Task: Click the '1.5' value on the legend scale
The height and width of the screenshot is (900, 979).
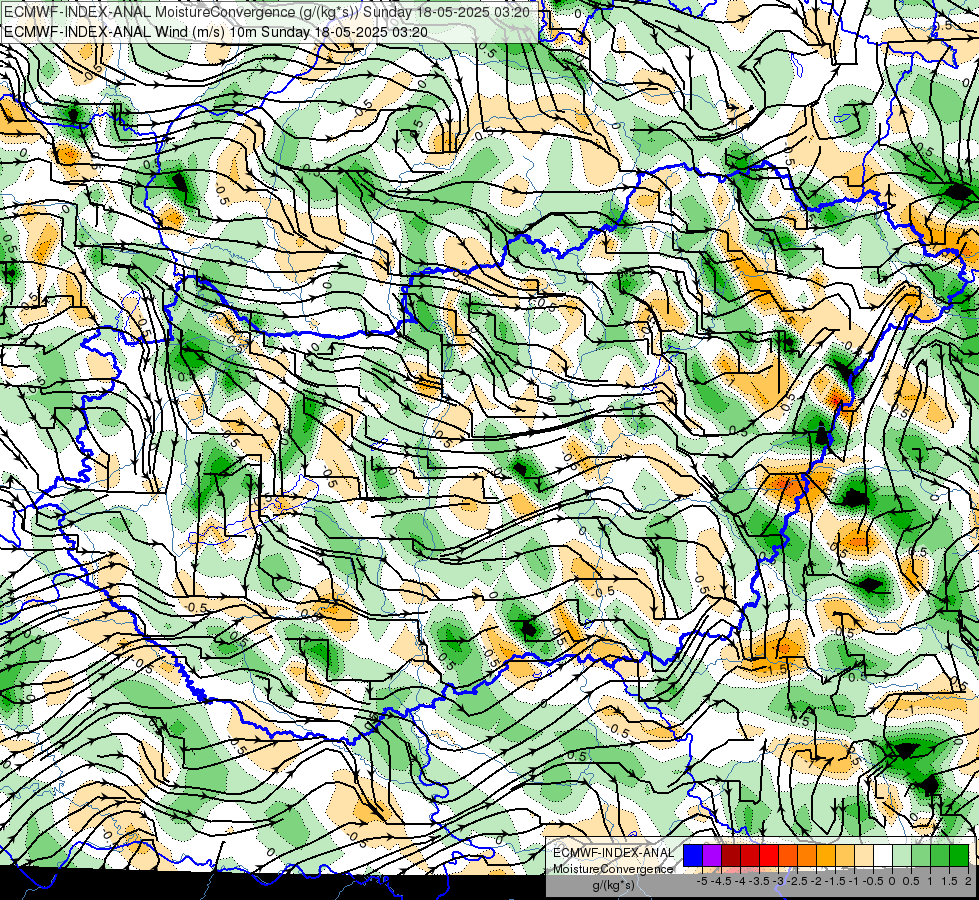Action: [x=949, y=881]
